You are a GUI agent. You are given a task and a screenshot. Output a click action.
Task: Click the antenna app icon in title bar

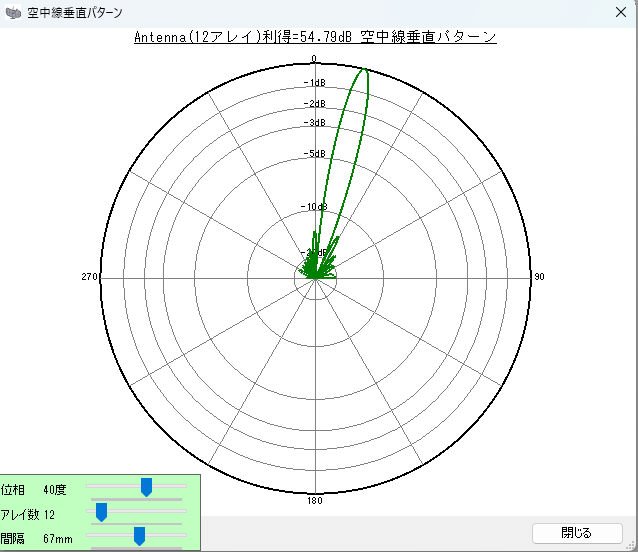click(13, 13)
